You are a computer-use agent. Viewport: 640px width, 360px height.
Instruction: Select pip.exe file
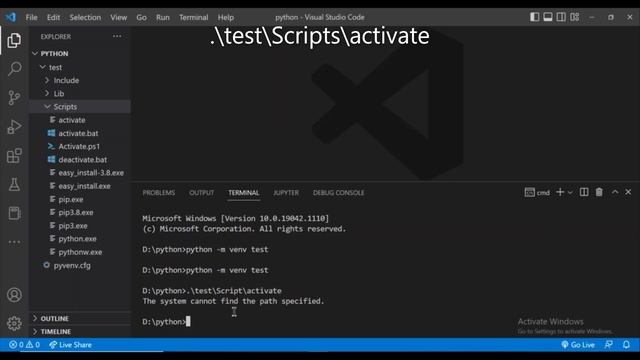pyautogui.click(x=80, y=199)
